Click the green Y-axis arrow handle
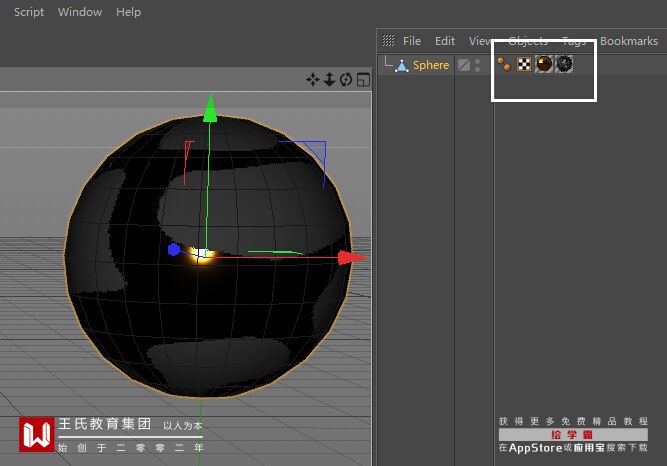667x466 pixels. 210,109
